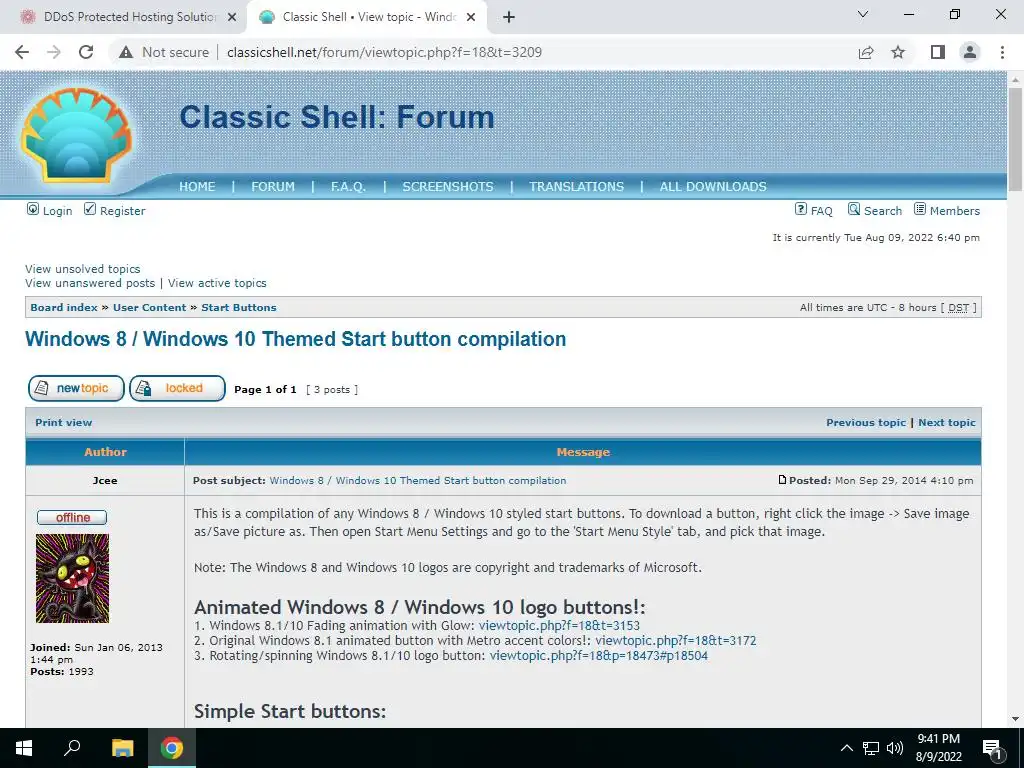Click the author name Jcee
1024x768 pixels.
coord(105,481)
